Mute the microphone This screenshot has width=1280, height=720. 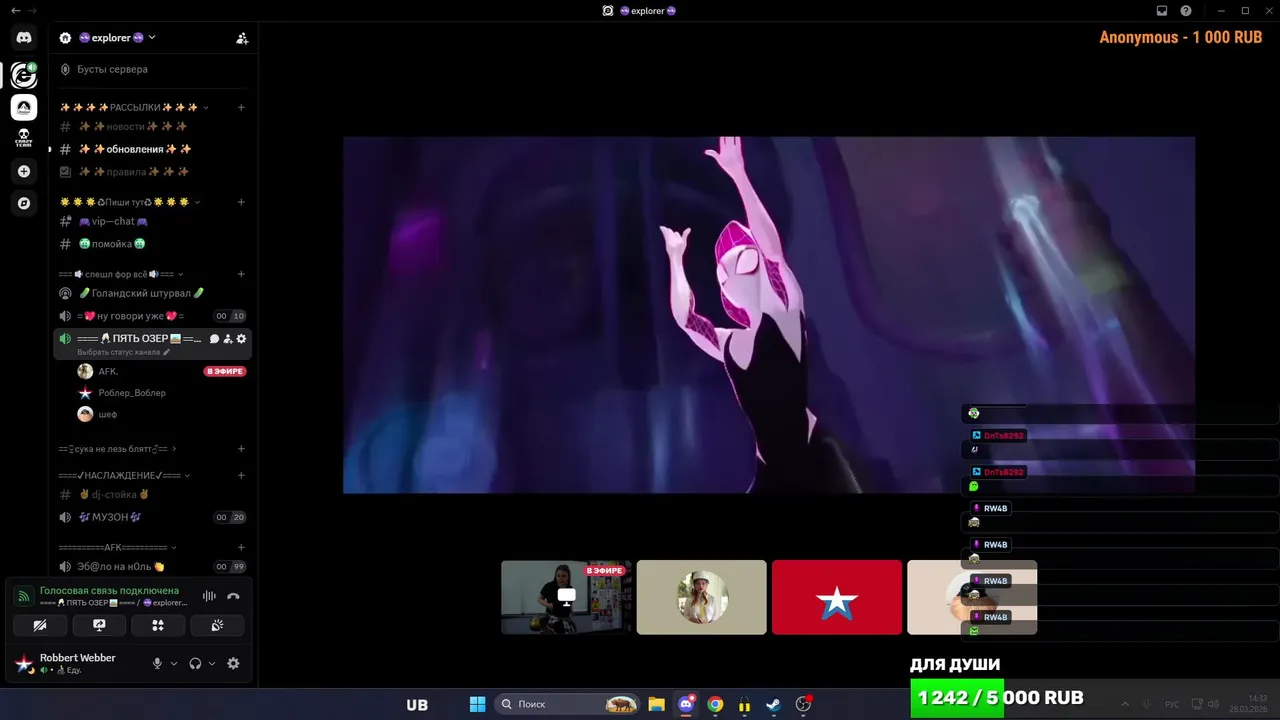click(x=157, y=663)
